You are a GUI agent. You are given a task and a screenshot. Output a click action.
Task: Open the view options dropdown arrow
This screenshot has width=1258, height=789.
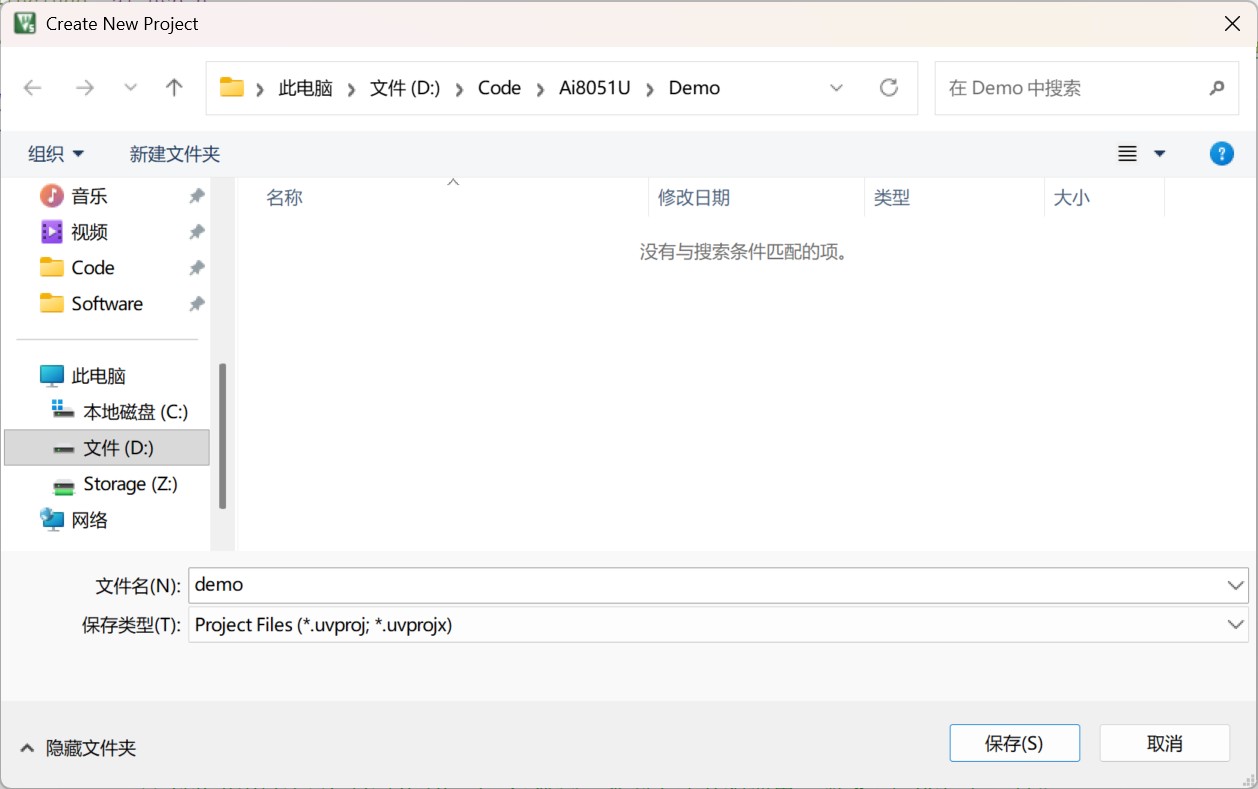[1160, 154]
